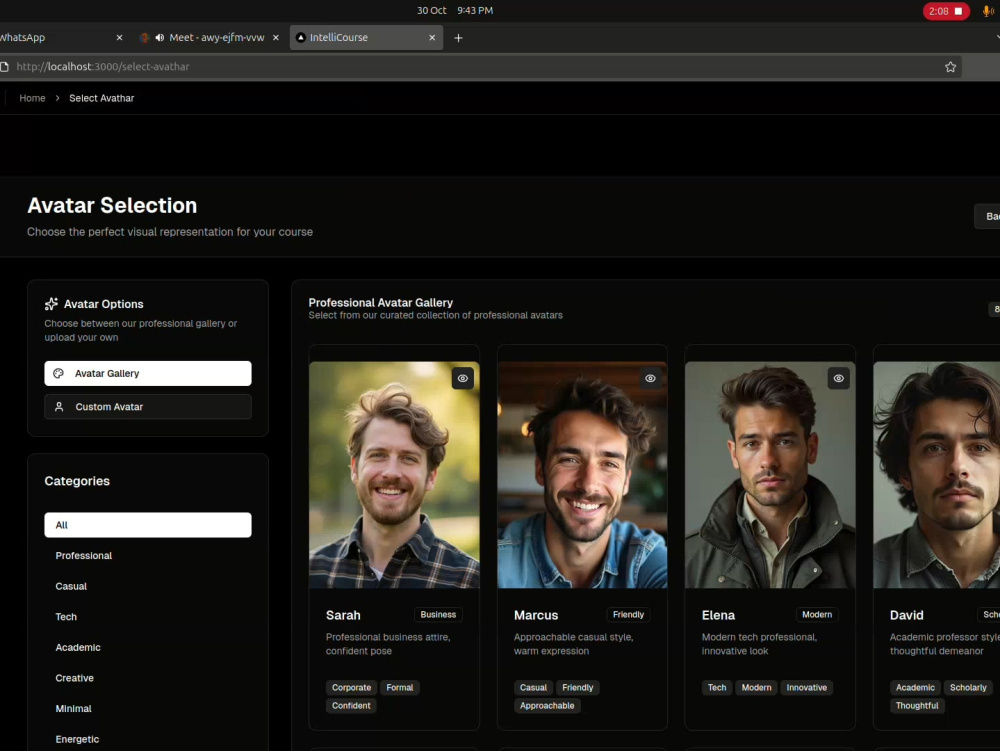Close the IntelliCourse tab
The height and width of the screenshot is (751, 1000).
click(x=432, y=38)
